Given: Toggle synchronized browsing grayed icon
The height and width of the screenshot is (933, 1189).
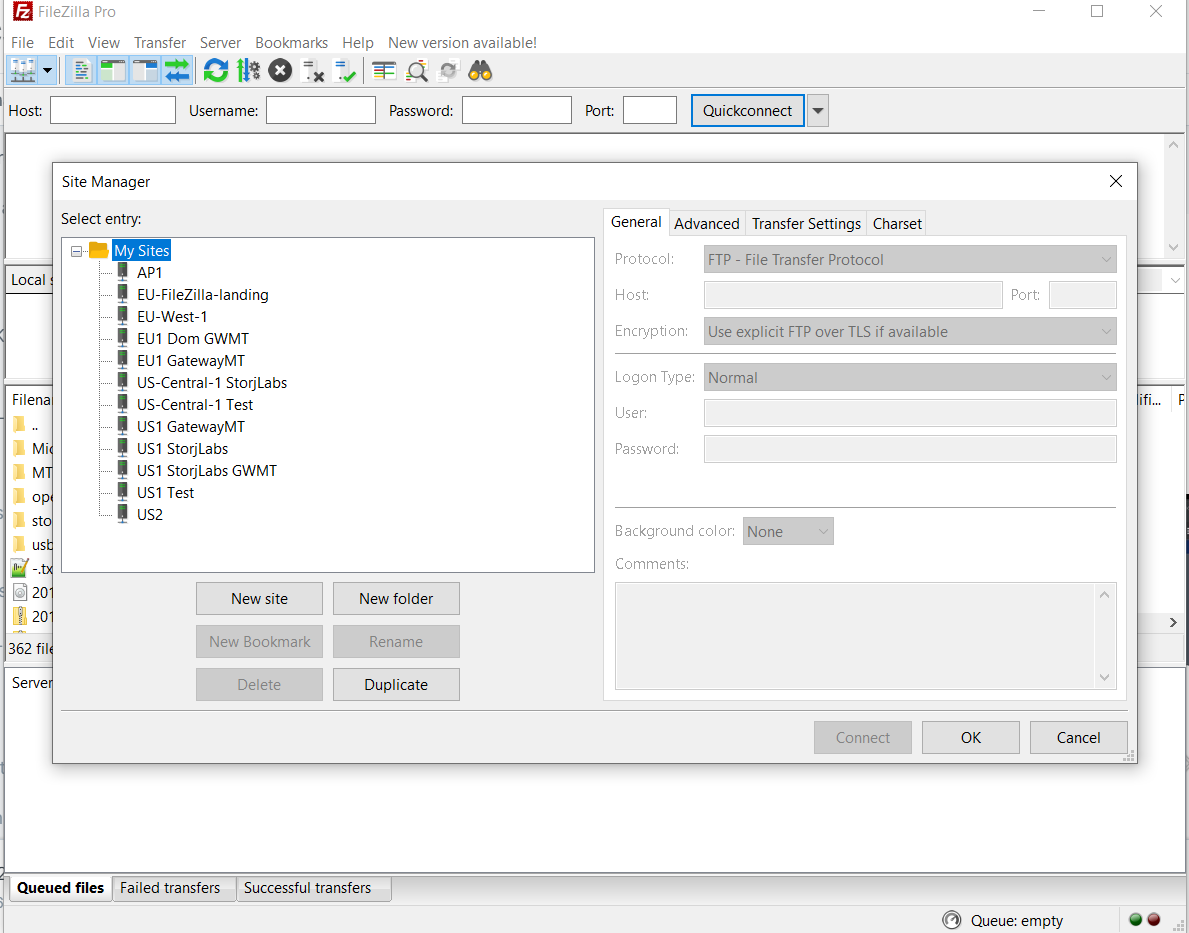Looking at the screenshot, I should tap(448, 71).
